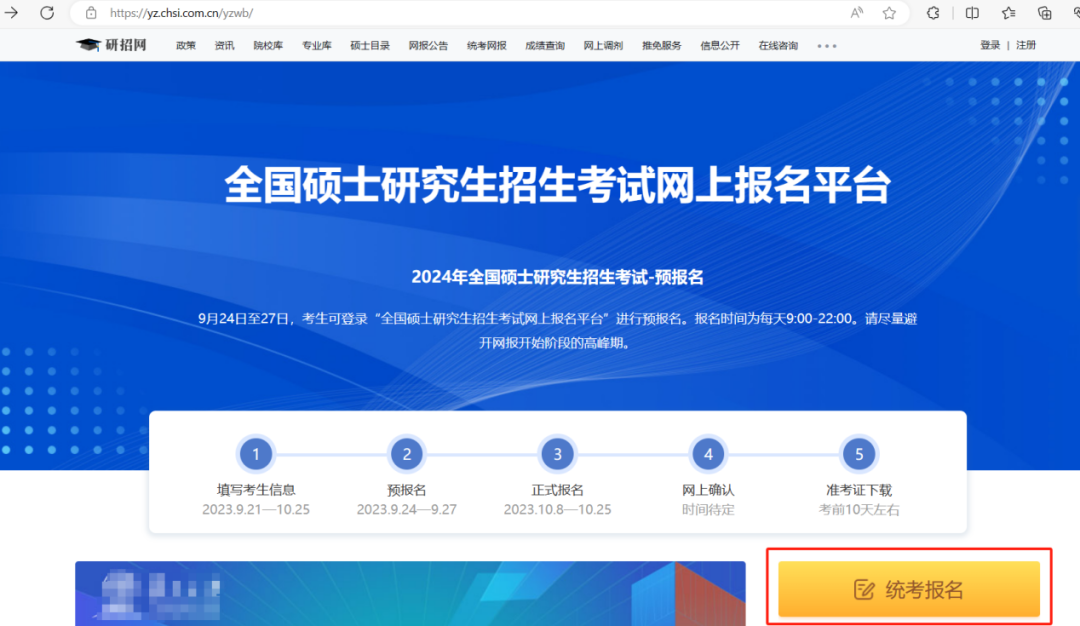
Task: Open the read aloud icon in address bar
Action: tap(857, 13)
